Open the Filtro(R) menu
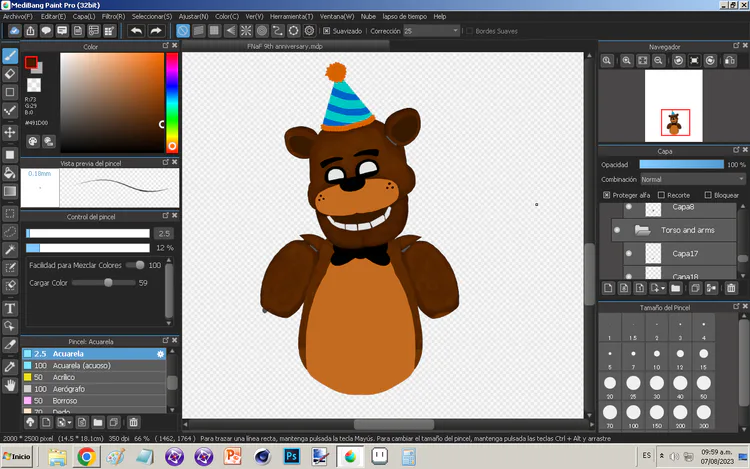 click(x=113, y=16)
